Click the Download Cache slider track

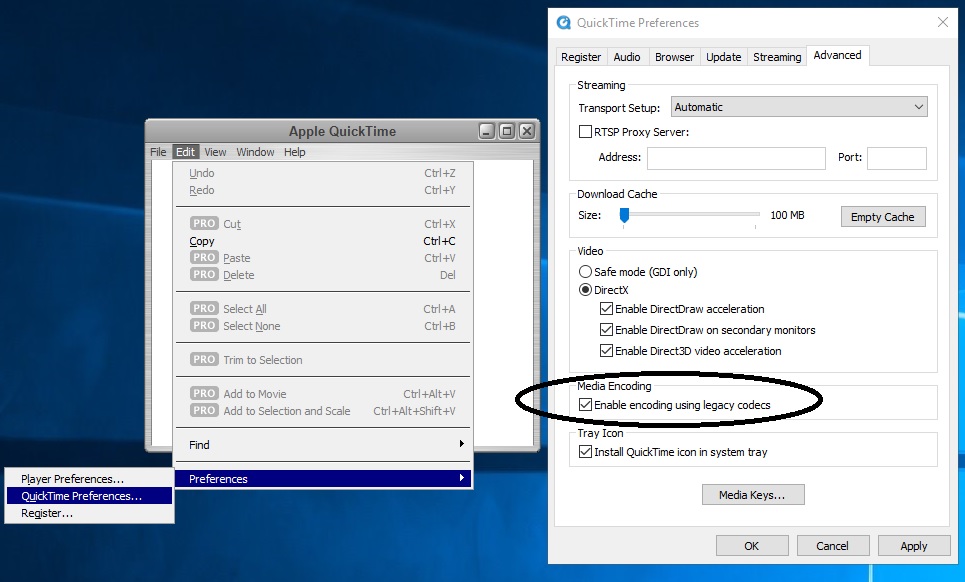[690, 214]
